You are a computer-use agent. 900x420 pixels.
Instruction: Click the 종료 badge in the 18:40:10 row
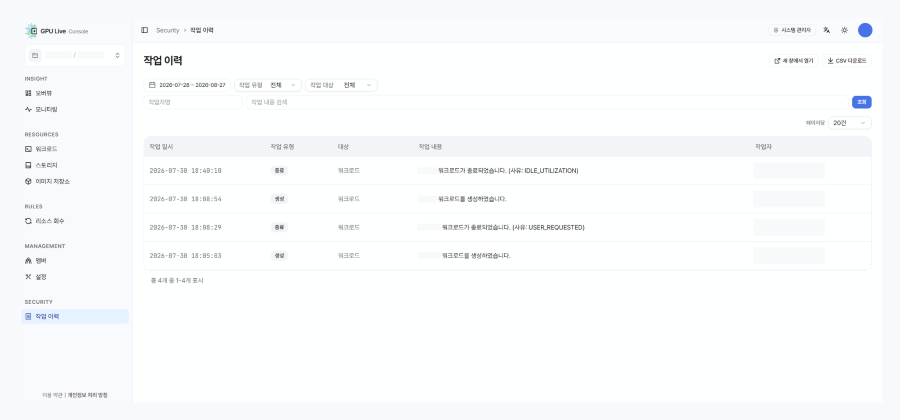(280, 170)
